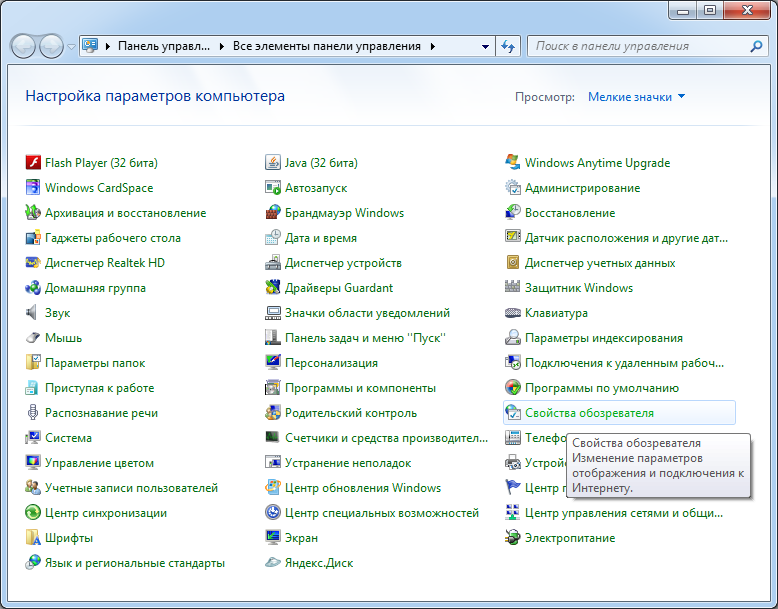This screenshot has width=778, height=609.
Task: Open Значки области уведомлений link
Action: [x=367, y=313]
